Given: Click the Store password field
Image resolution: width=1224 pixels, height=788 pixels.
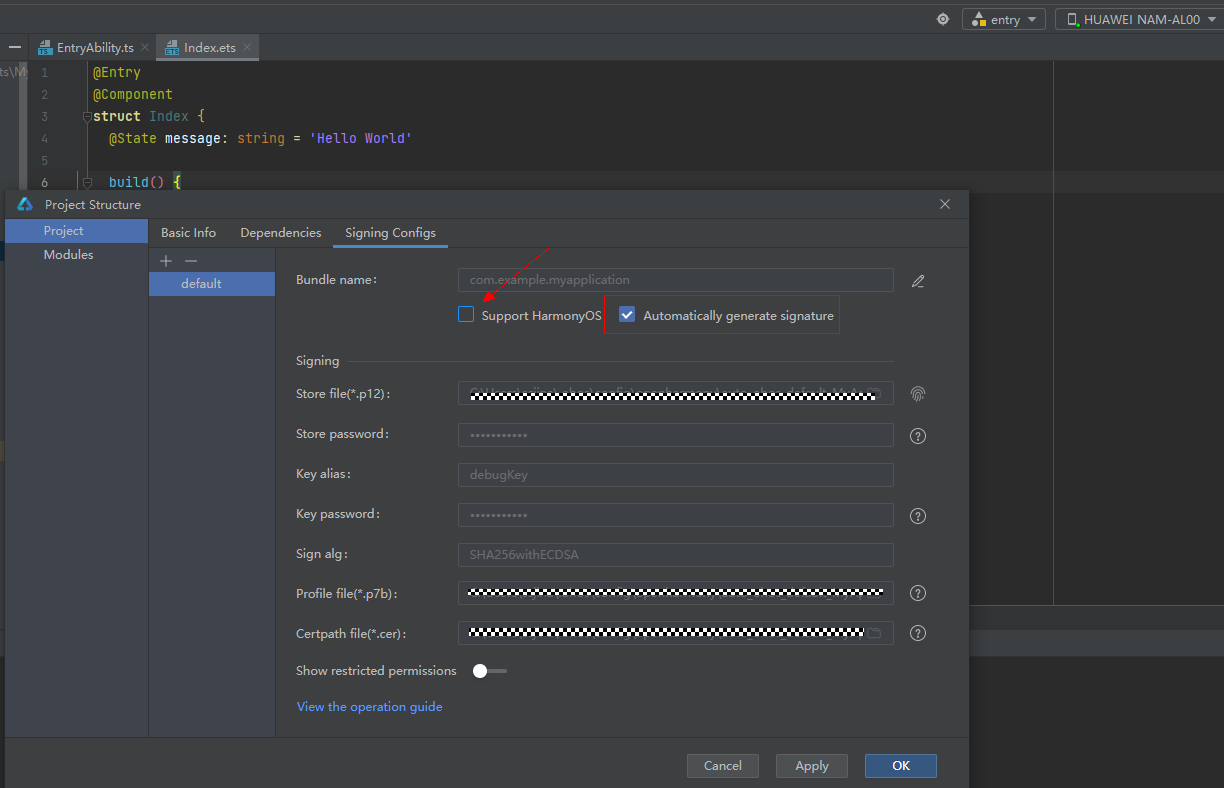Looking at the screenshot, I should pyautogui.click(x=676, y=435).
